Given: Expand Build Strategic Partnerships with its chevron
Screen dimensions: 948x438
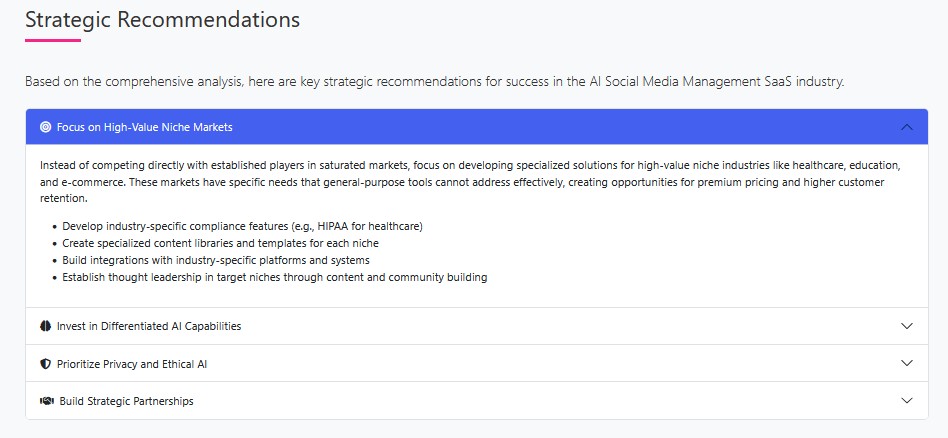Looking at the screenshot, I should [907, 401].
